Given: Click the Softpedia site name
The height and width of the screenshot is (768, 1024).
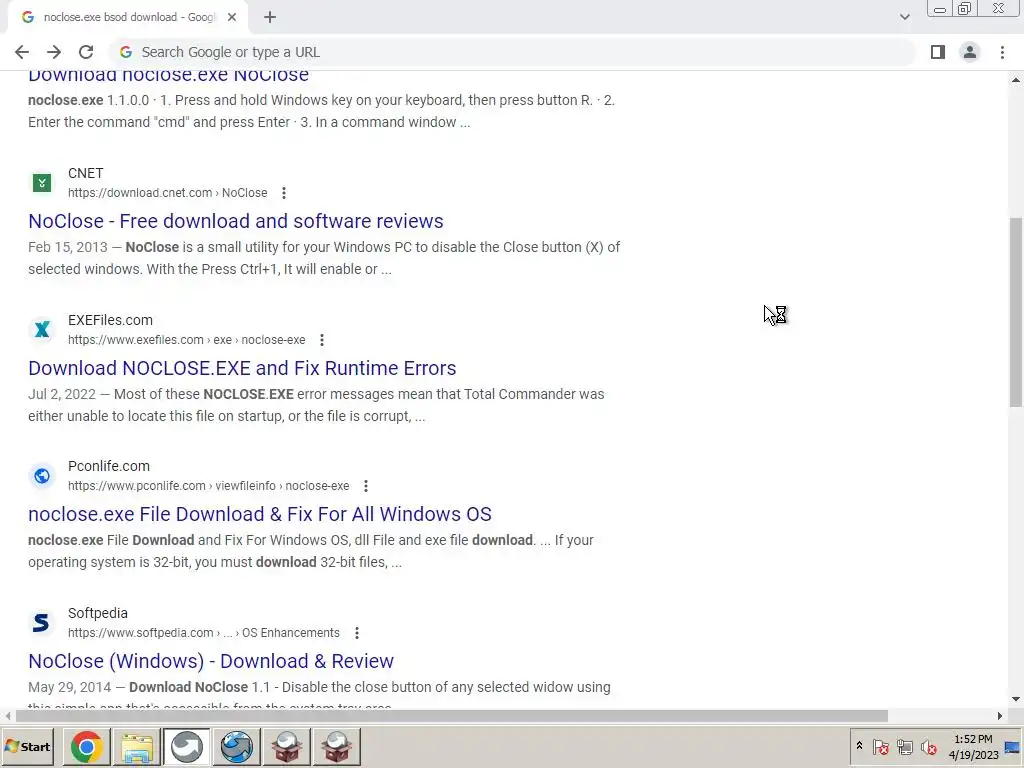Looking at the screenshot, I should click(98, 613).
